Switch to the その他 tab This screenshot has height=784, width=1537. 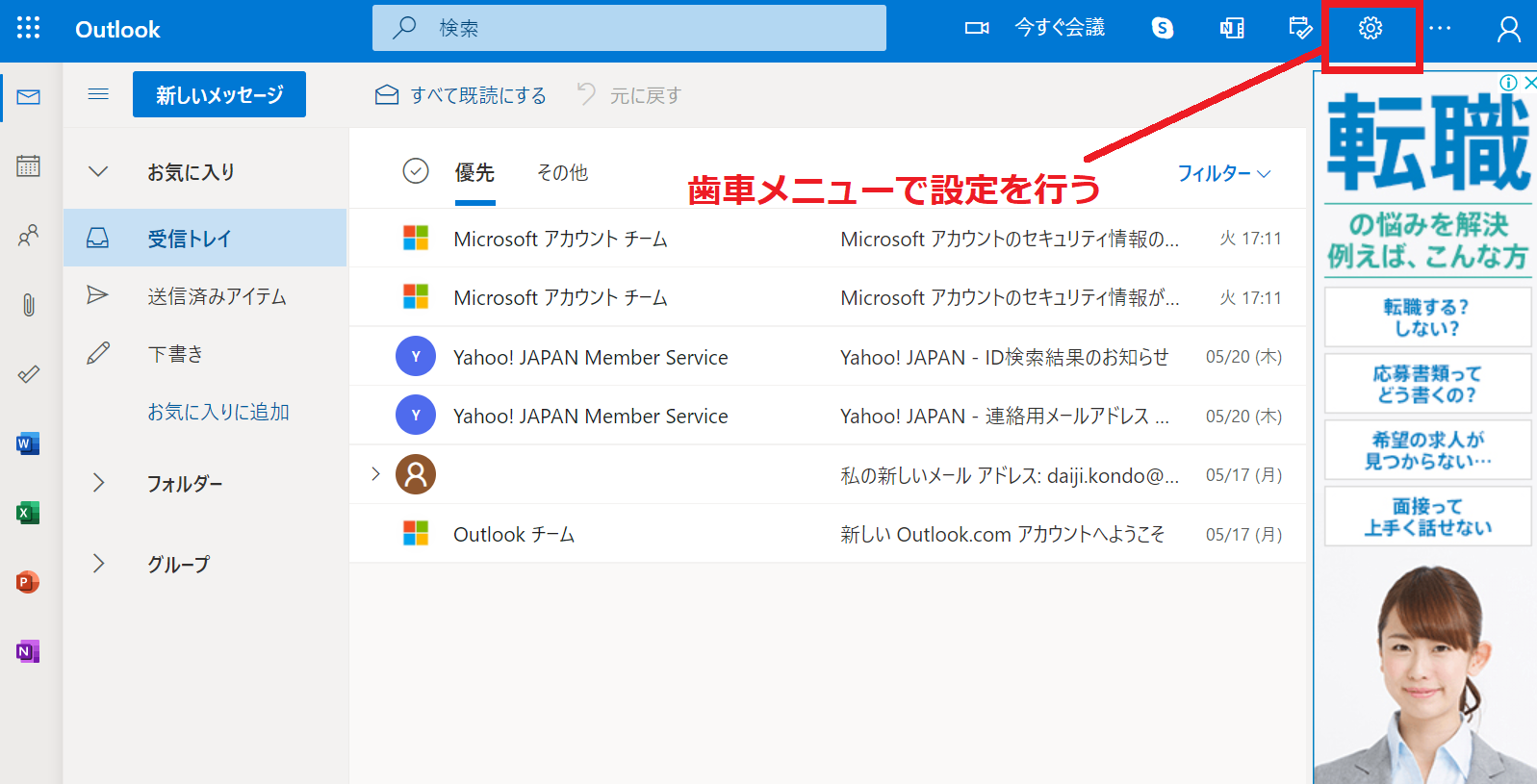(562, 172)
